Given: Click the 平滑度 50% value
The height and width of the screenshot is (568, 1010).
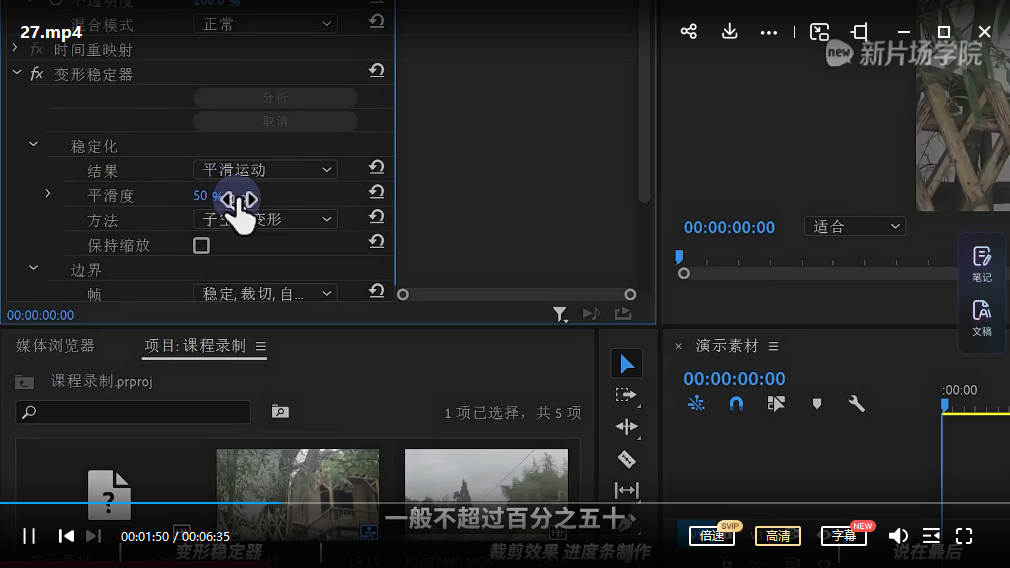Looking at the screenshot, I should click(x=207, y=195).
